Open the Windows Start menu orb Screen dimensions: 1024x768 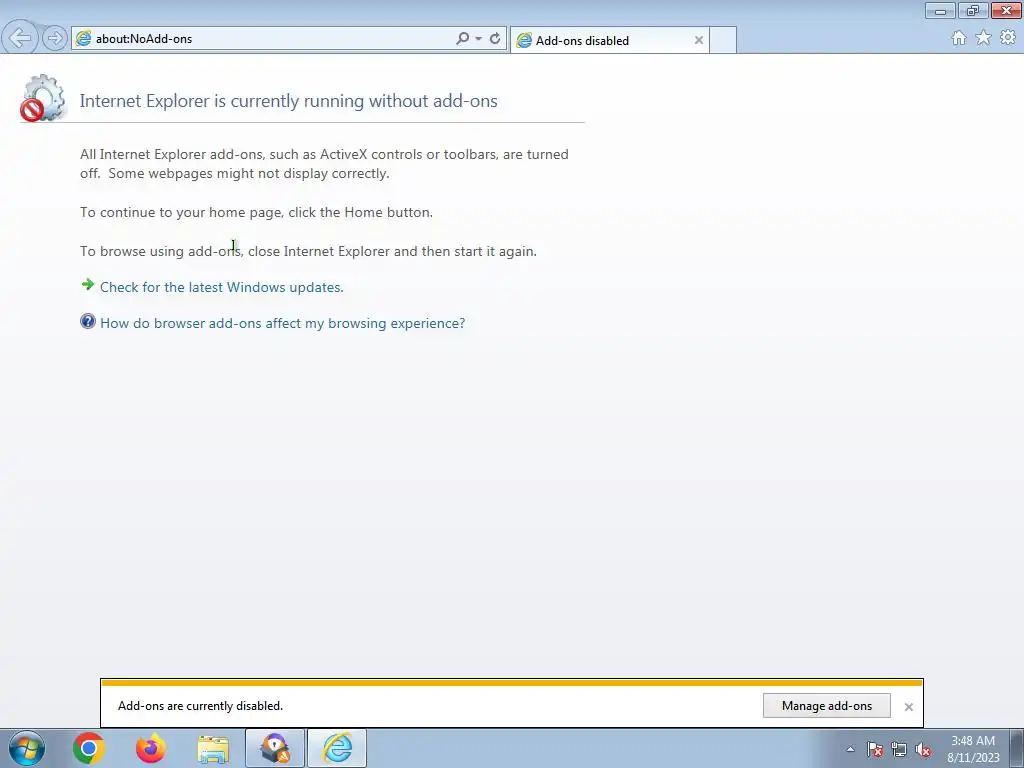[27, 748]
